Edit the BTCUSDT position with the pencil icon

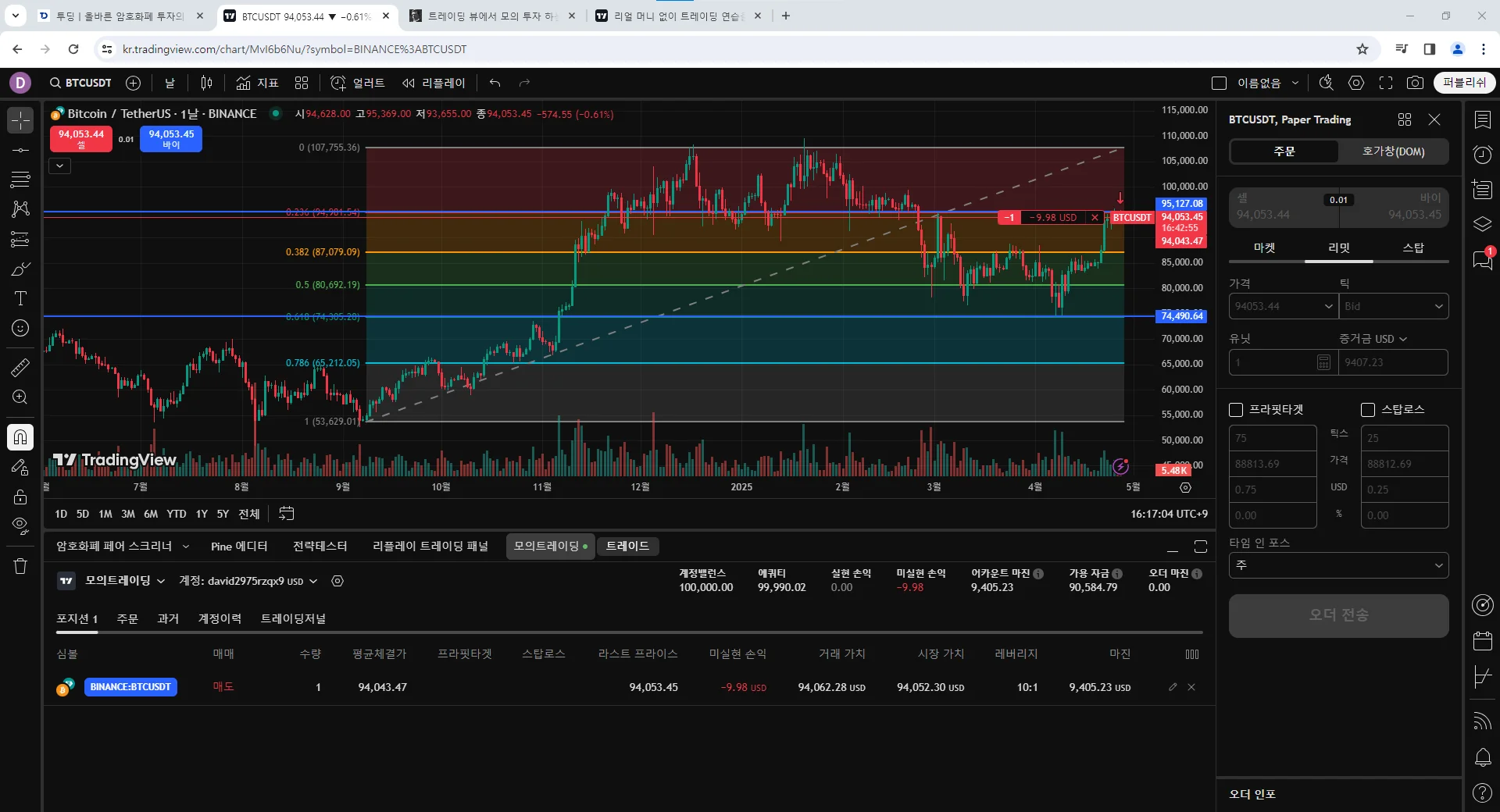pyautogui.click(x=1173, y=687)
